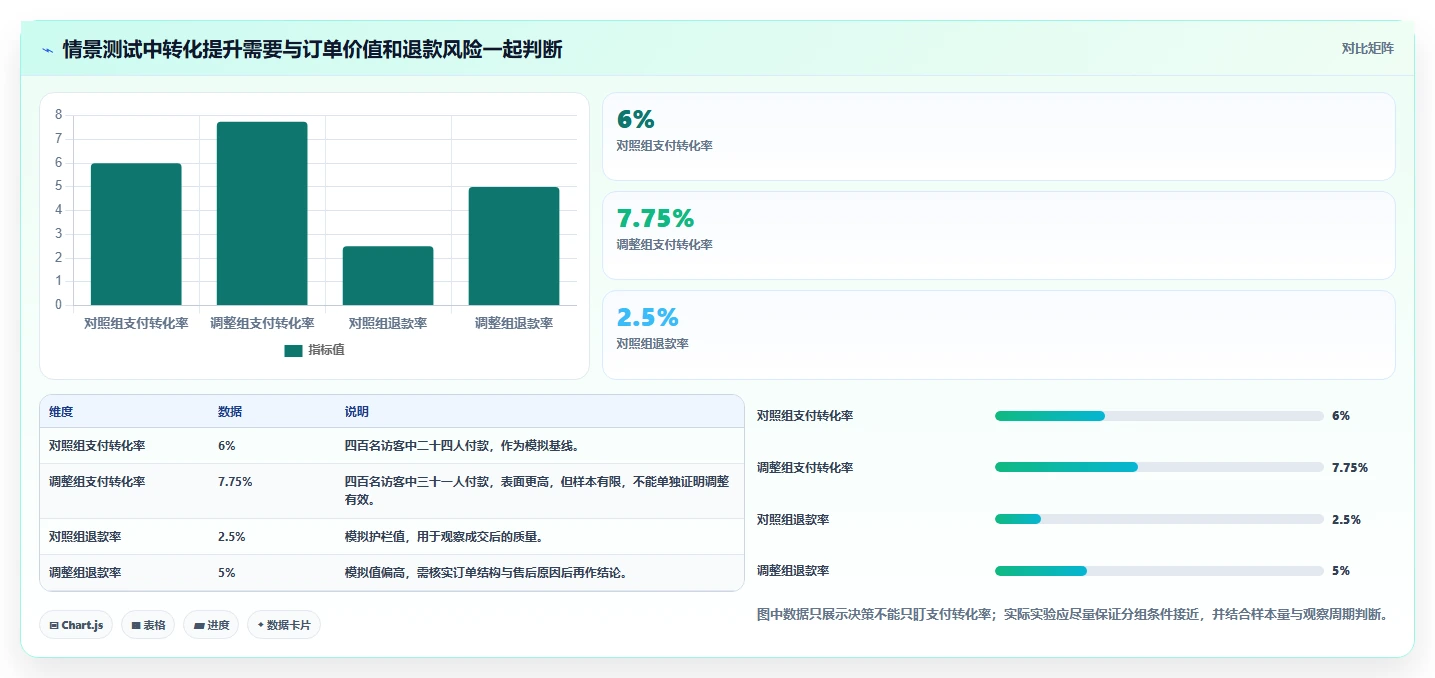Click description 模拟值偏高,需核实订单结构
Viewport: 1435px width, 678px height.
tap(486, 573)
